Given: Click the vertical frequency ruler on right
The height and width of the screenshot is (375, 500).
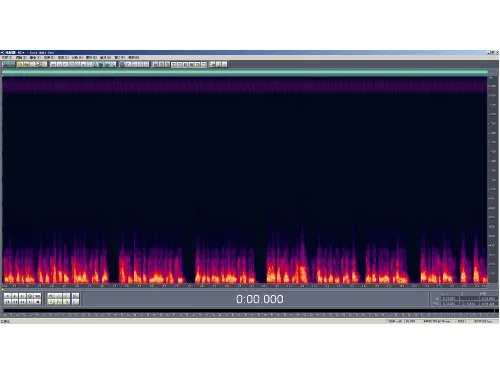Looking at the screenshot, I should point(492,180).
